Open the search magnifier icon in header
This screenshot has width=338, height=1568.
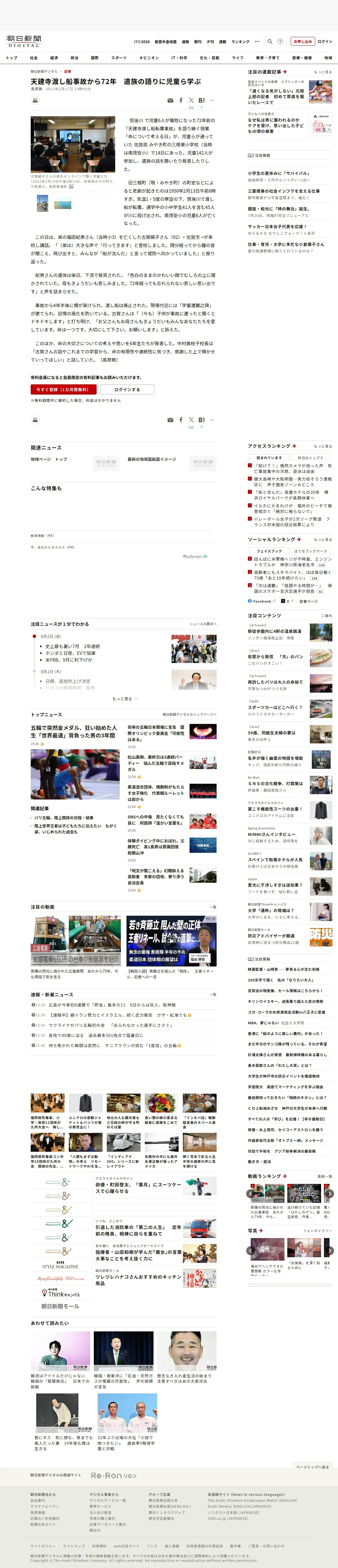click(x=270, y=41)
